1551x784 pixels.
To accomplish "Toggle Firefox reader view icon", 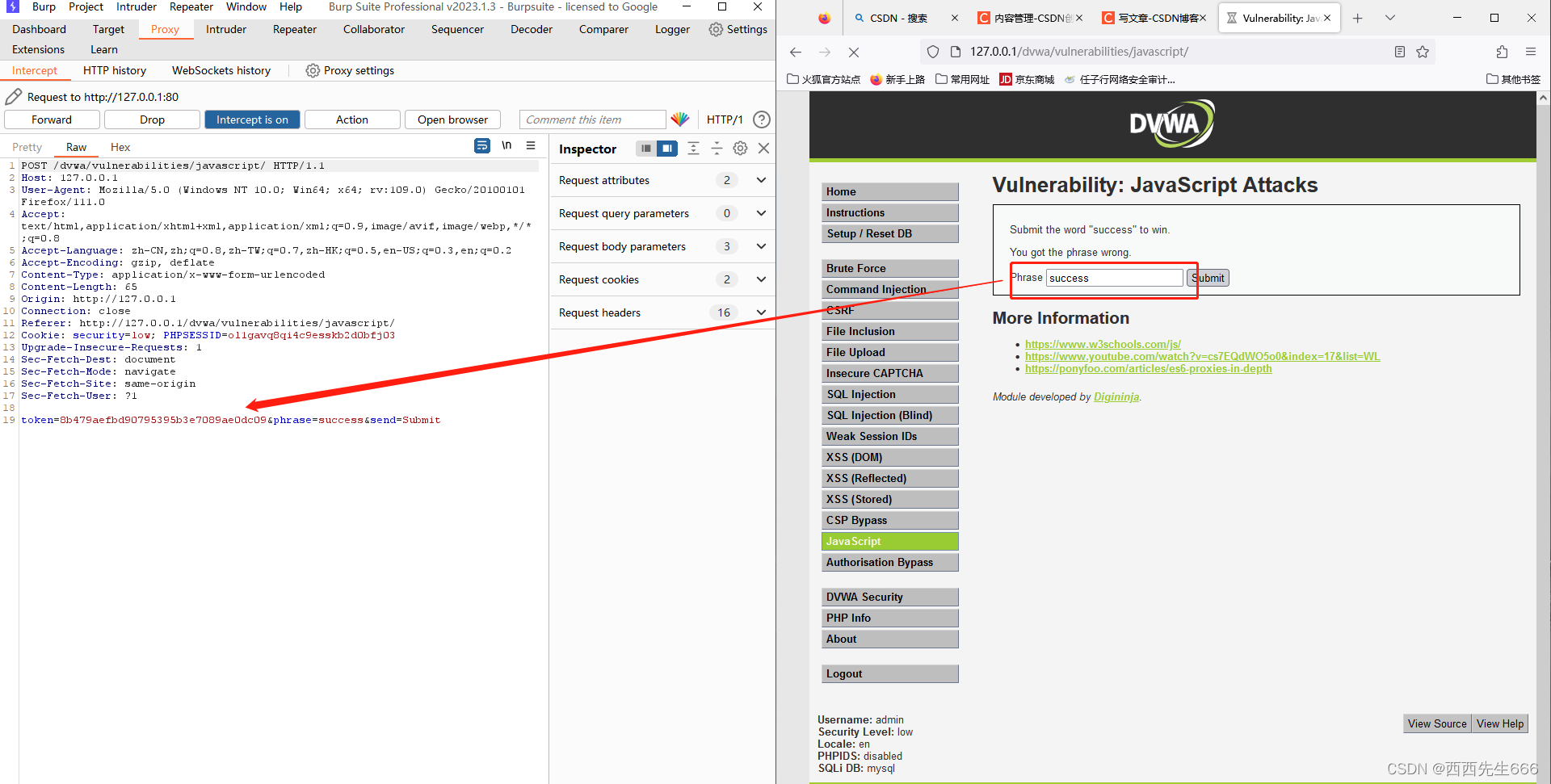I will click(1400, 52).
